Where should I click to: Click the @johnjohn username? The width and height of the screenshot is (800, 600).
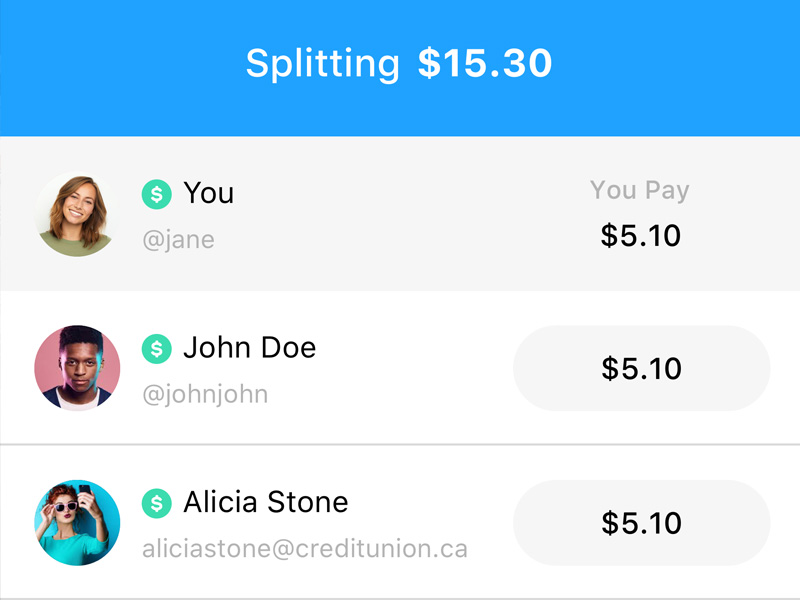pos(205,394)
